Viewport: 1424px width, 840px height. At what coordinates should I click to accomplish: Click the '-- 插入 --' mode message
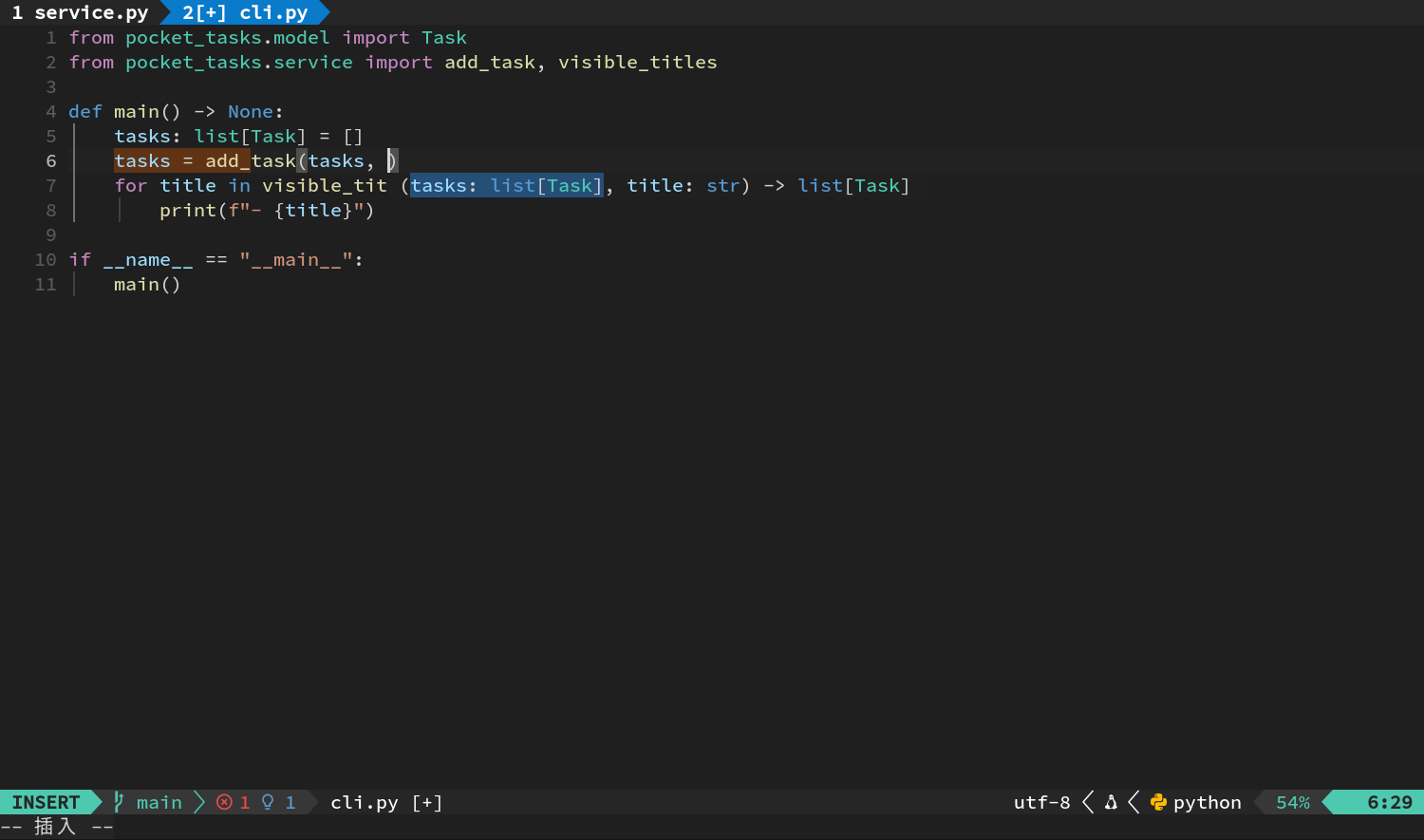[x=57, y=827]
